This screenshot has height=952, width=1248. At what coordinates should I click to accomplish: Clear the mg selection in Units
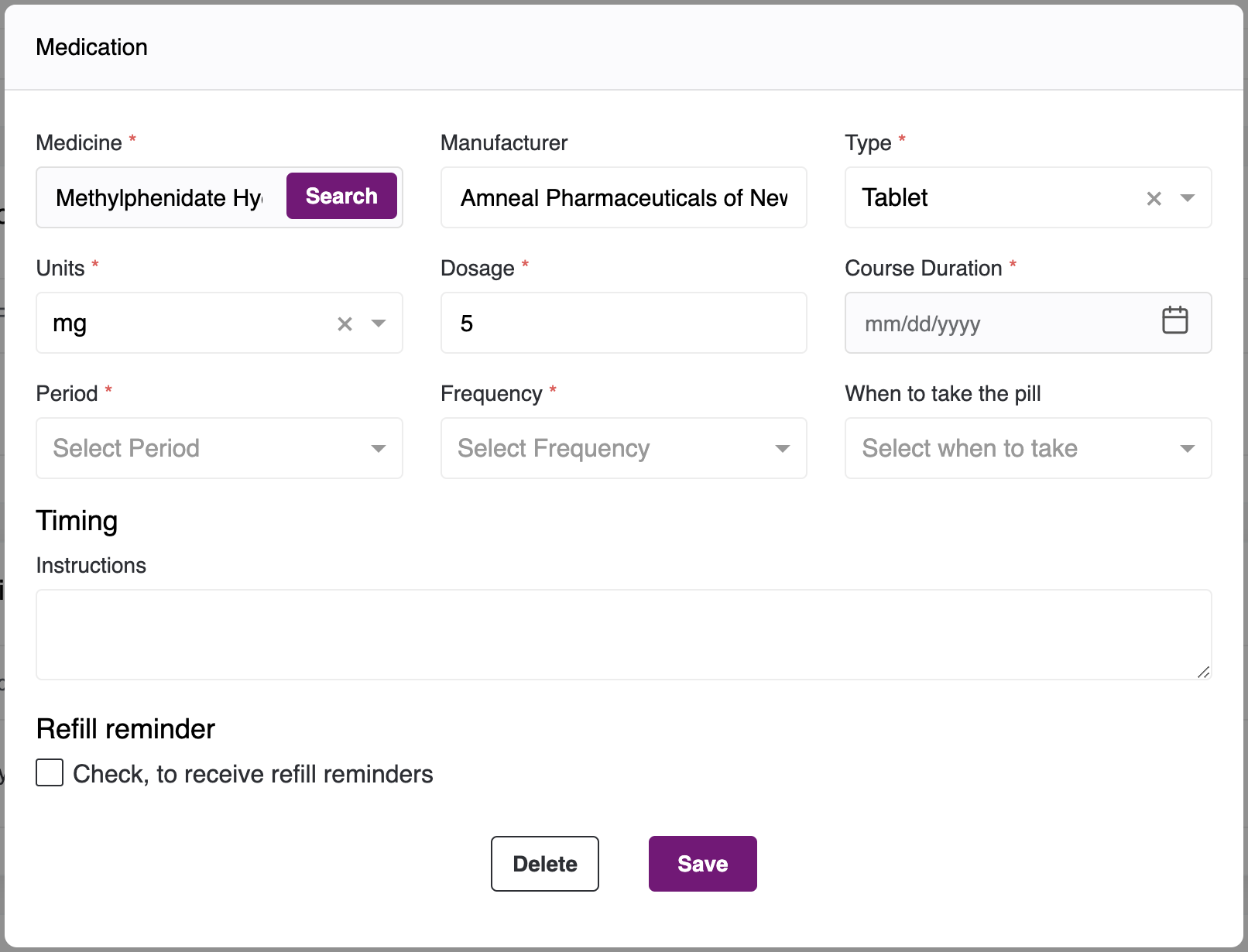pos(345,324)
